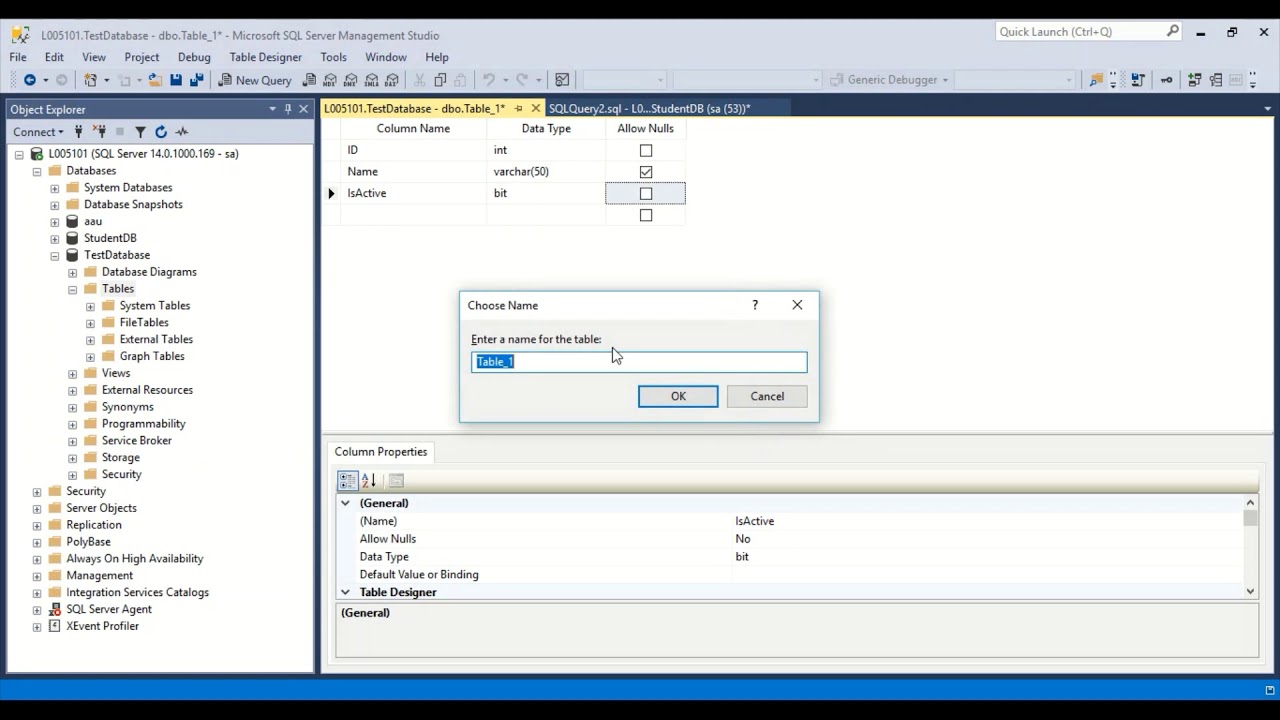Click the Save All toolbar icon

(197, 80)
